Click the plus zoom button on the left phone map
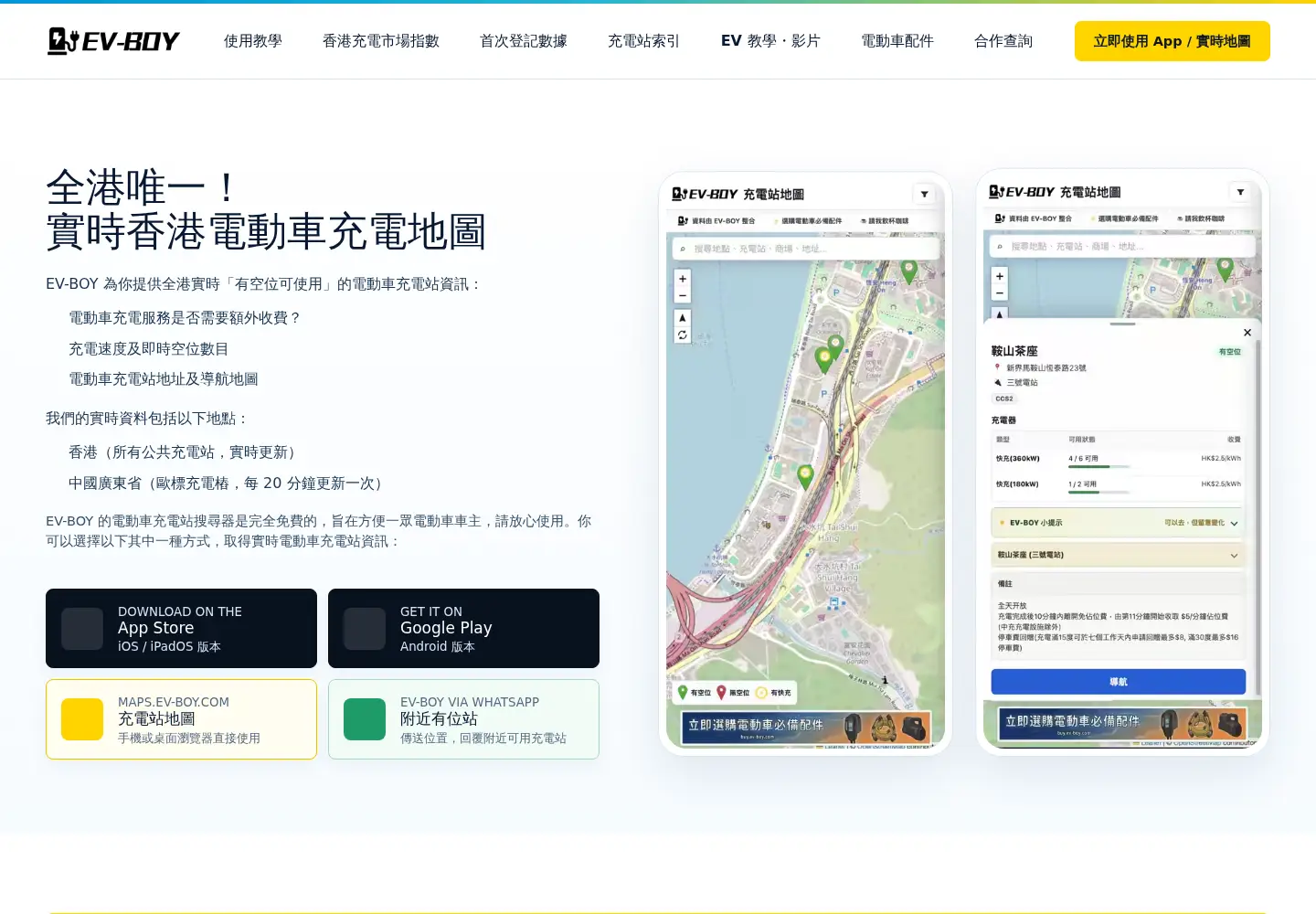 click(x=683, y=278)
